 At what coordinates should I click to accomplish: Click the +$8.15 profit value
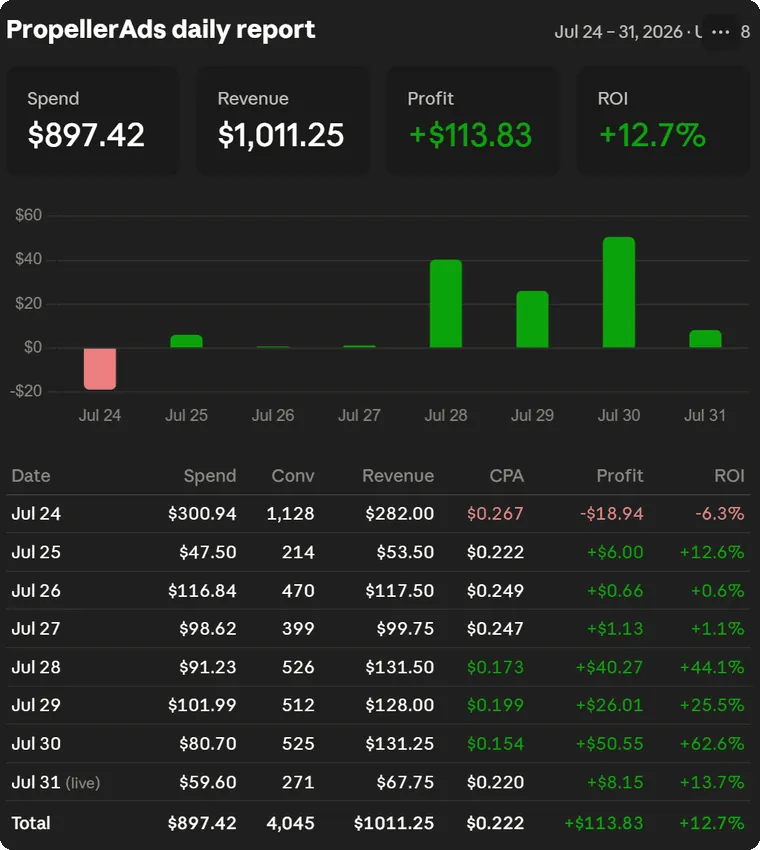pos(615,782)
